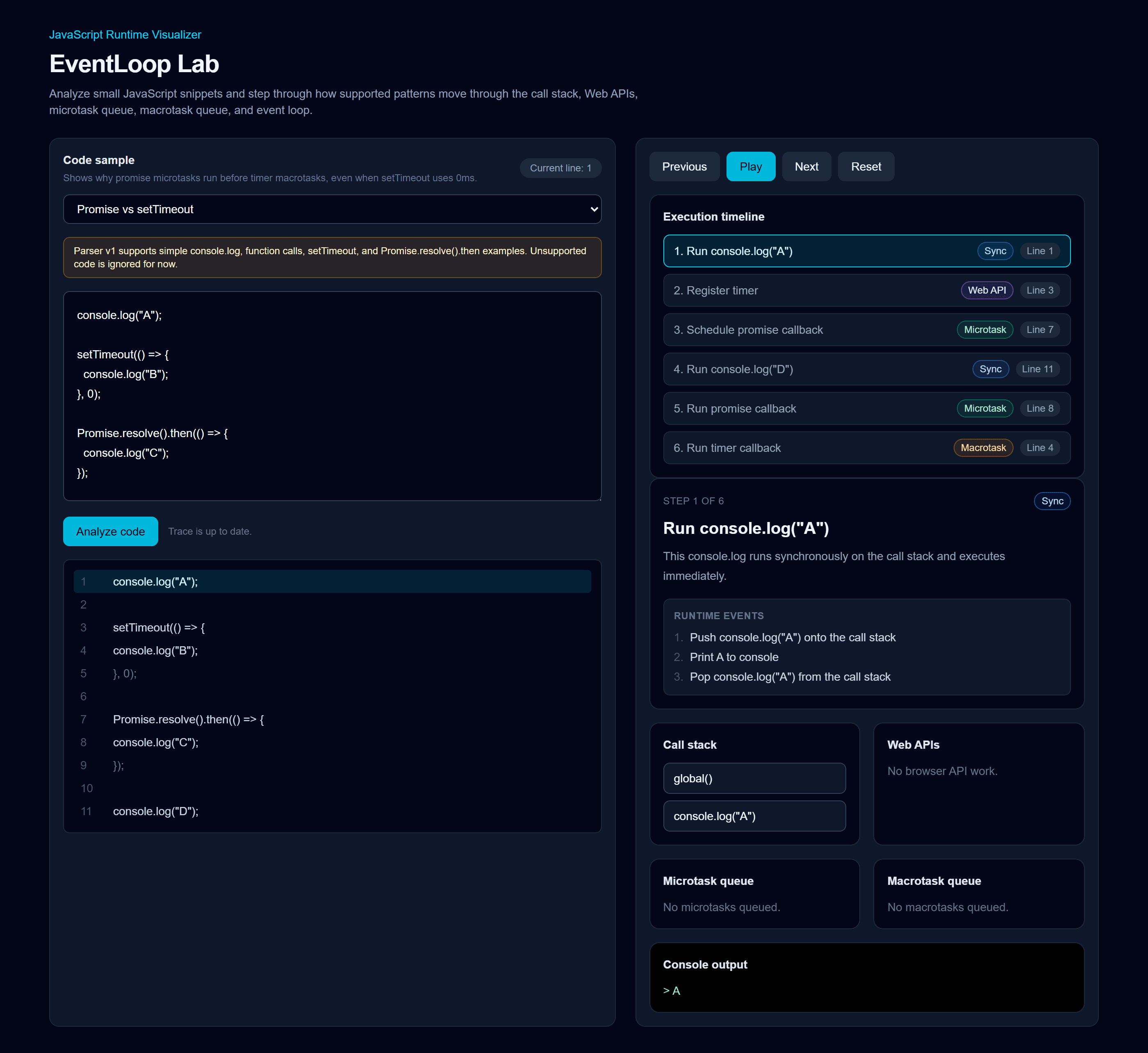Click inside the code editor textarea
The width and height of the screenshot is (1148, 1053).
pyautogui.click(x=332, y=396)
